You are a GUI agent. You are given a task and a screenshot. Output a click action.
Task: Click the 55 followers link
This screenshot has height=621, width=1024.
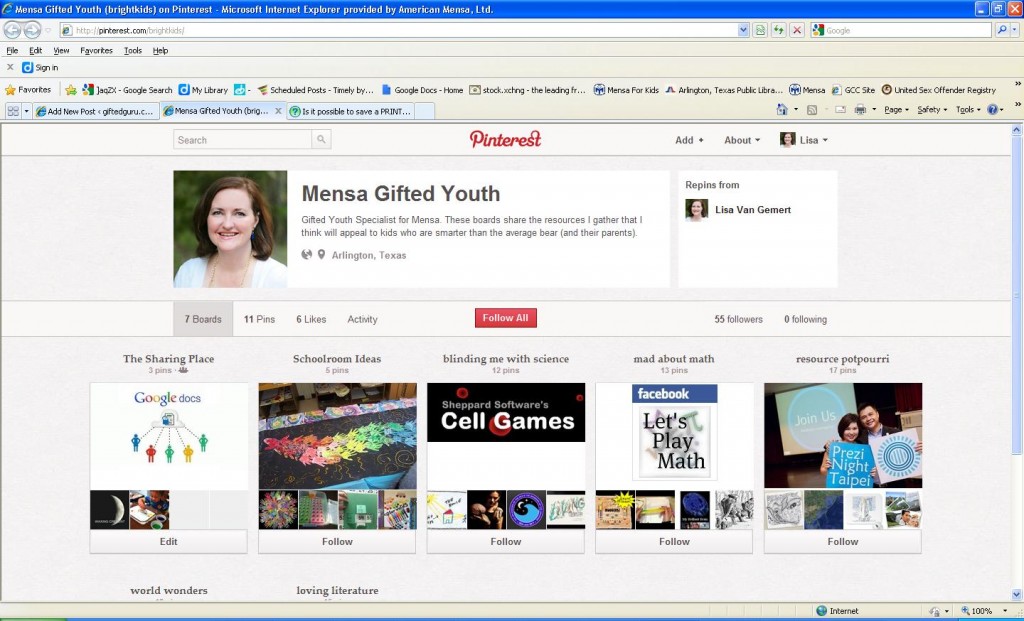point(739,319)
